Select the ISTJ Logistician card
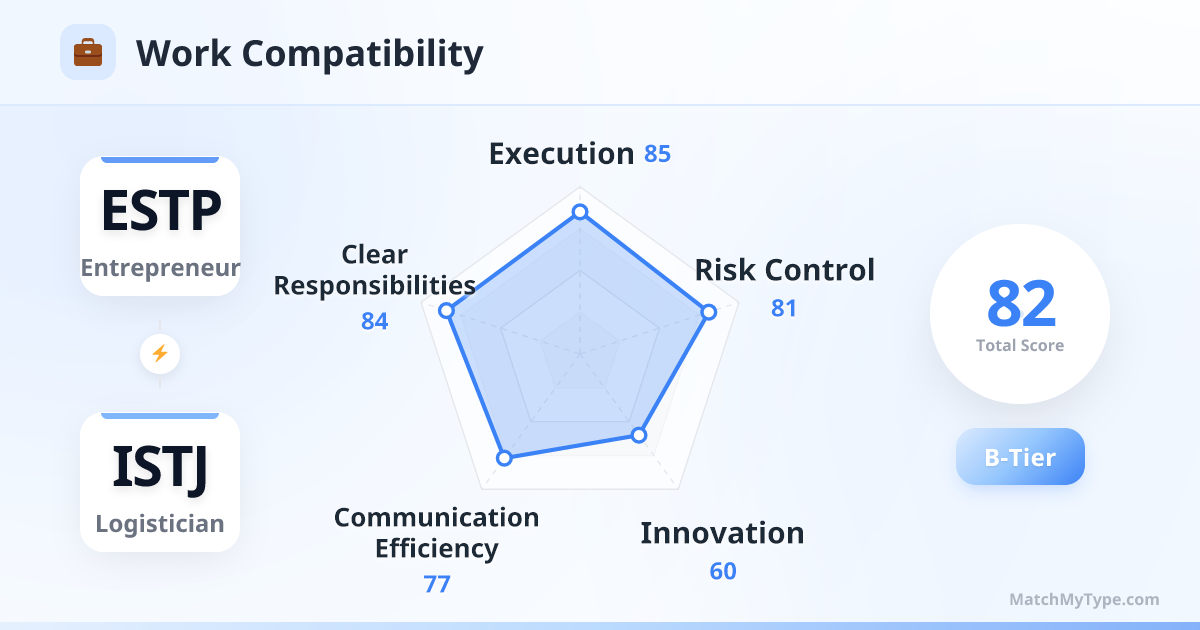The width and height of the screenshot is (1200, 630). click(x=160, y=482)
